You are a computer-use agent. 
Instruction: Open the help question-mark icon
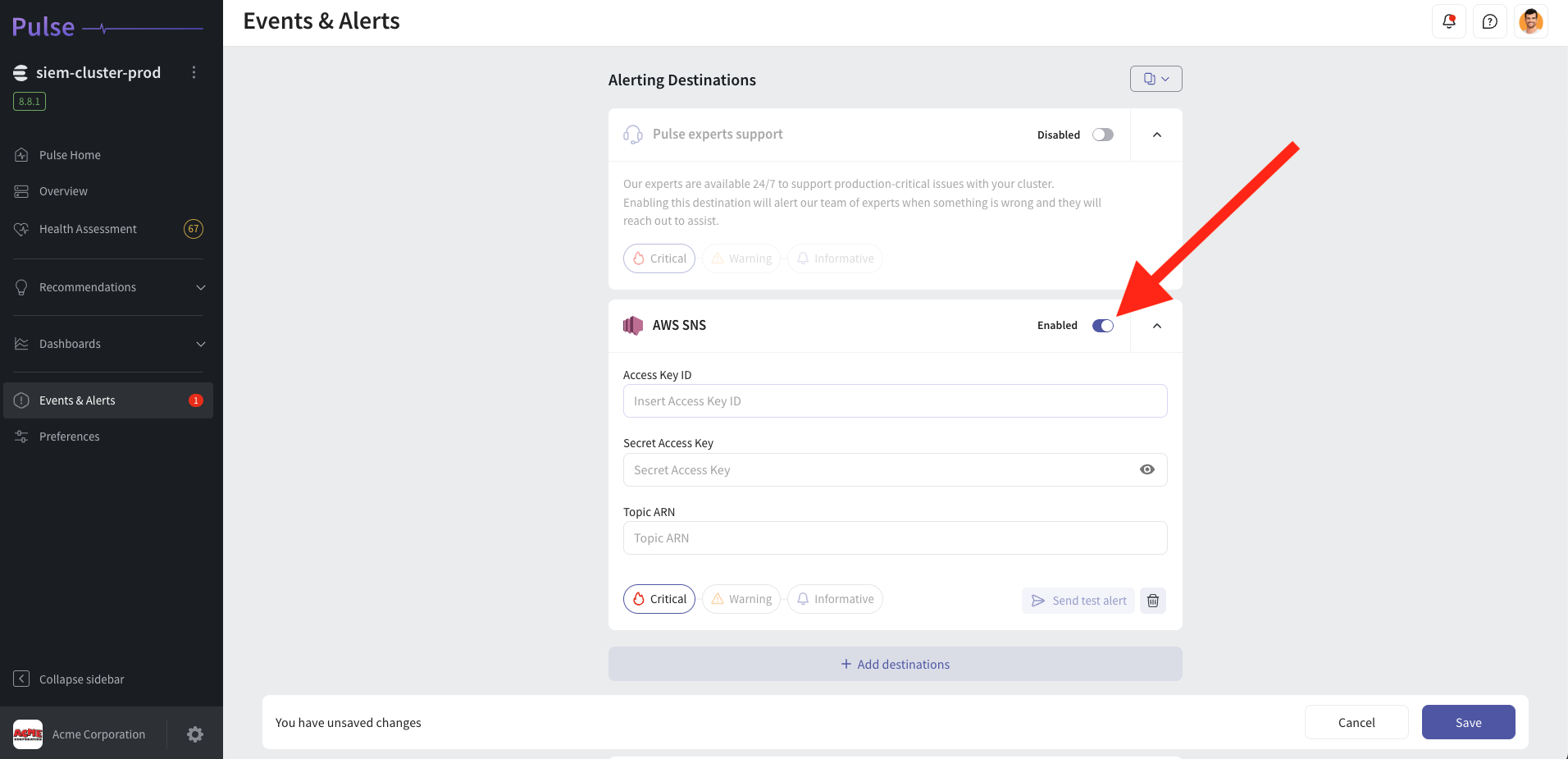click(x=1490, y=21)
